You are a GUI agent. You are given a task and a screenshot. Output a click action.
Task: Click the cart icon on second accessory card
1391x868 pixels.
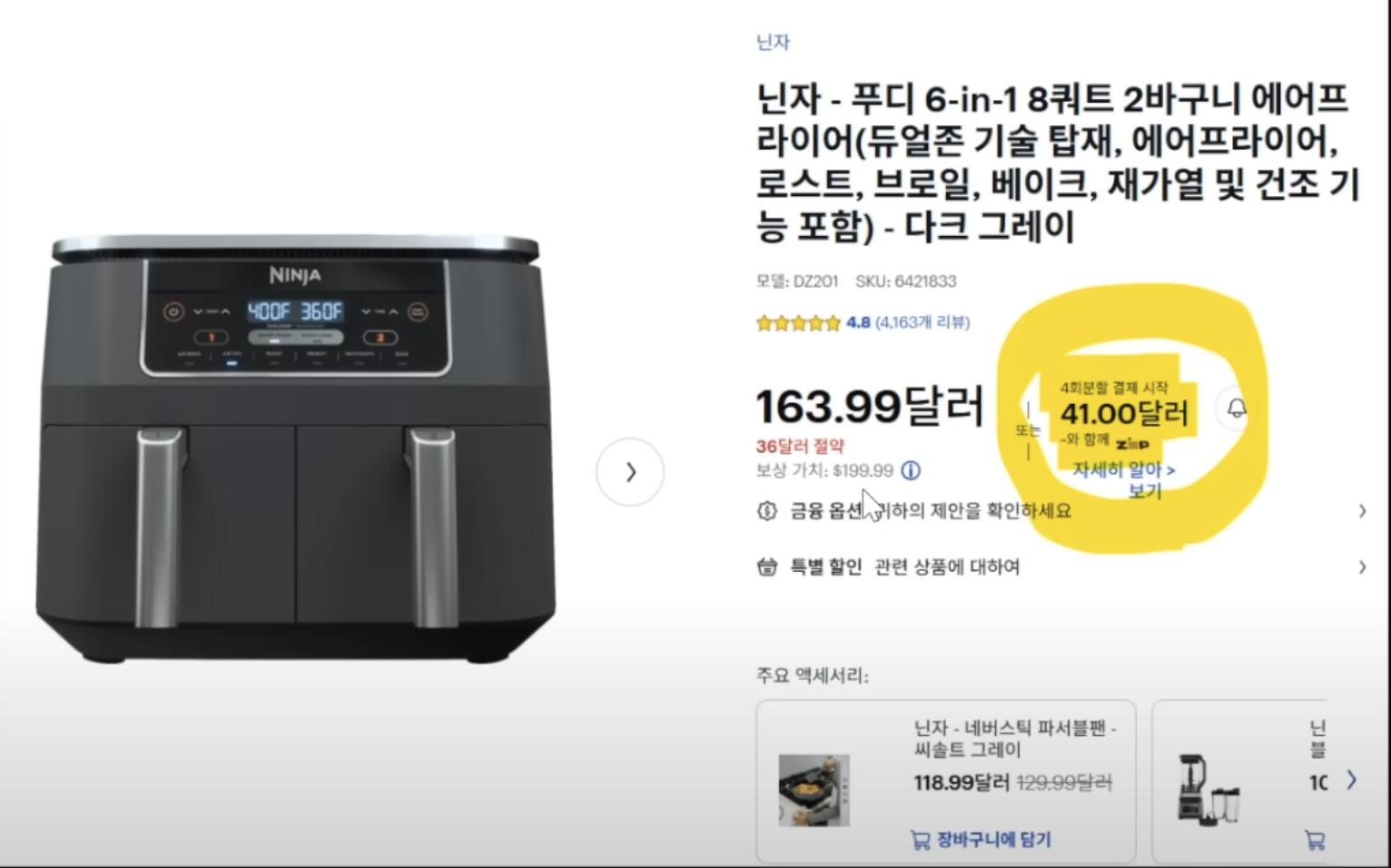coord(1314,841)
